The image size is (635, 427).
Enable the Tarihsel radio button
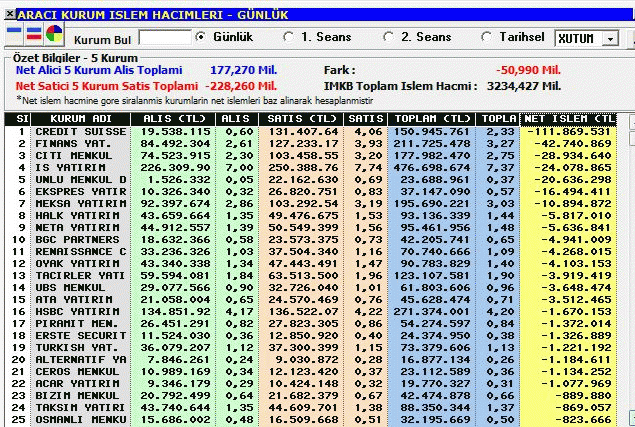pos(486,37)
